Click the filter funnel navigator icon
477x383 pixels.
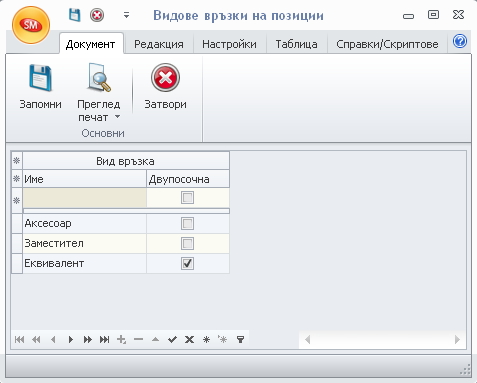(240, 339)
